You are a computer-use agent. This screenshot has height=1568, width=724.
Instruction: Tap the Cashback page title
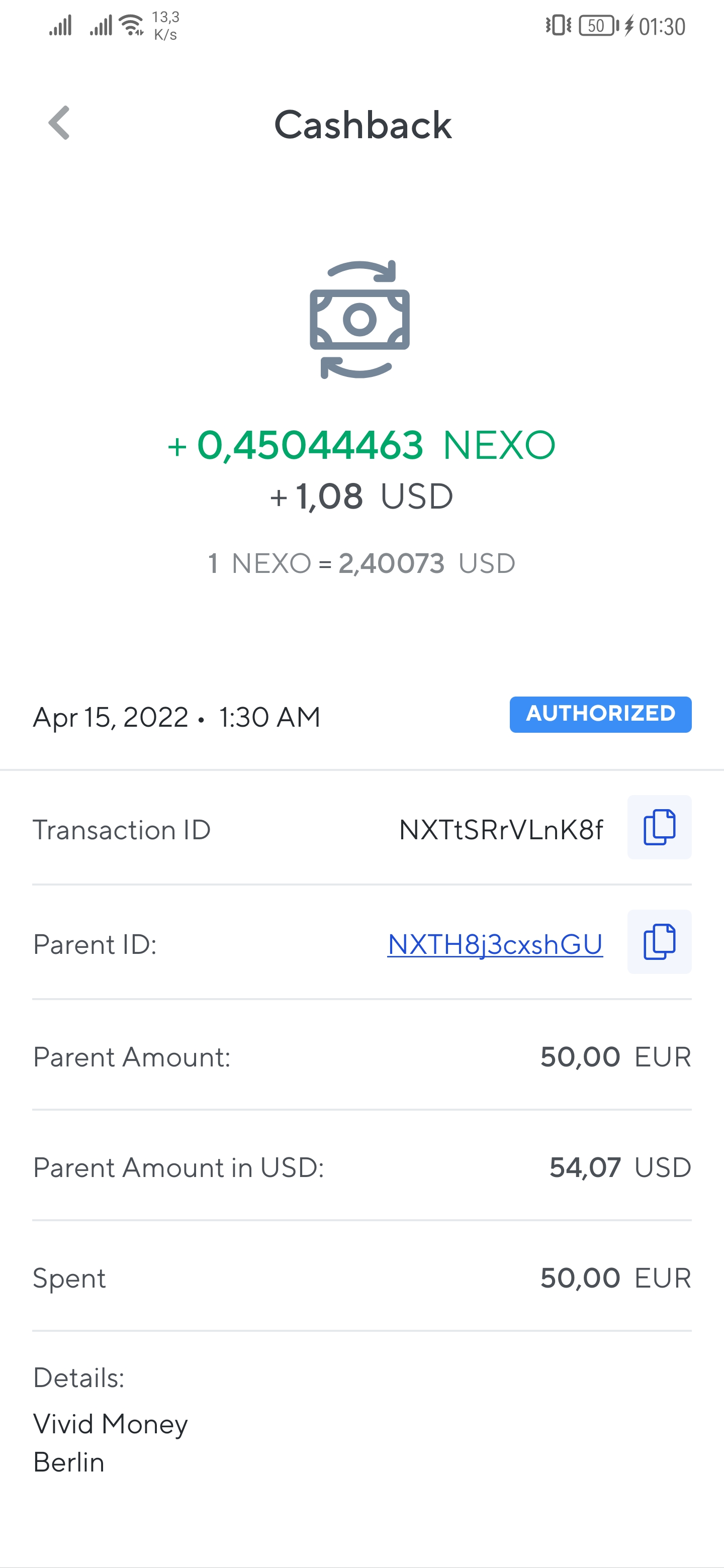pyautogui.click(x=363, y=126)
